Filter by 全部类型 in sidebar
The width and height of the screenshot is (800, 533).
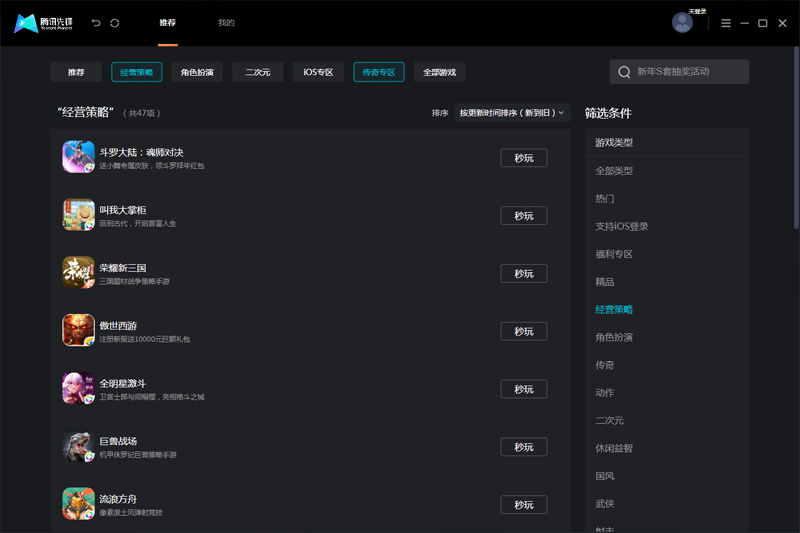pyautogui.click(x=614, y=171)
